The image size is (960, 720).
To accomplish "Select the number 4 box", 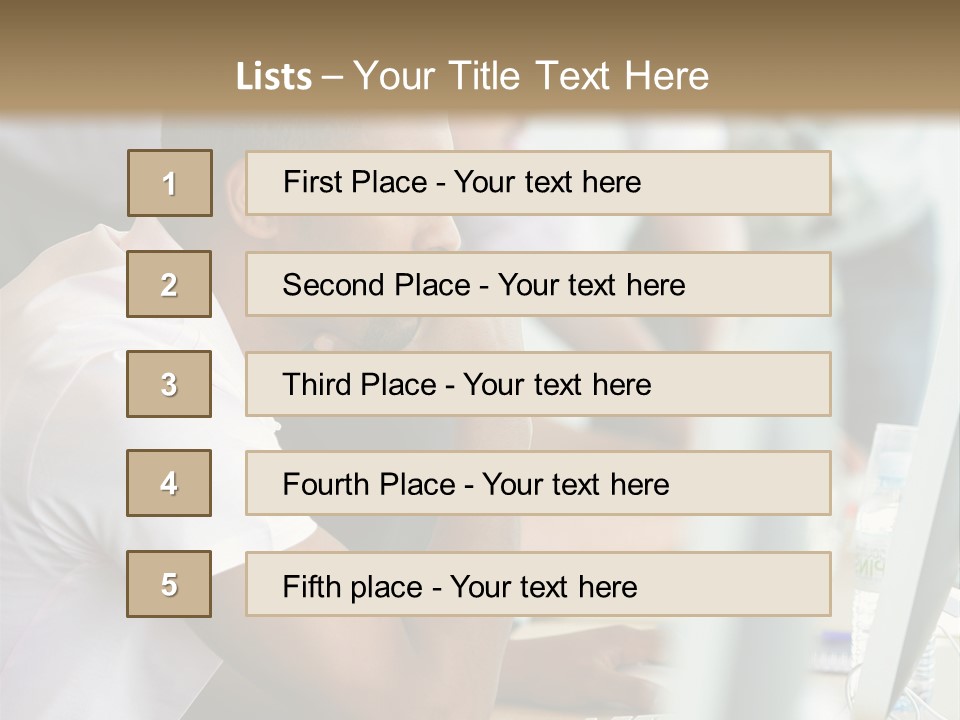I will [x=169, y=483].
